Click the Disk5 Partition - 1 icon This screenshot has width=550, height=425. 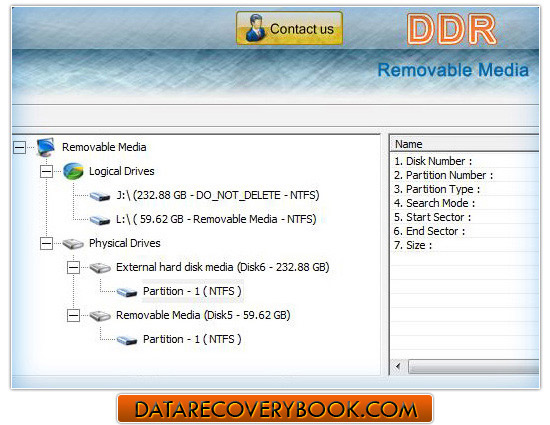(127, 340)
